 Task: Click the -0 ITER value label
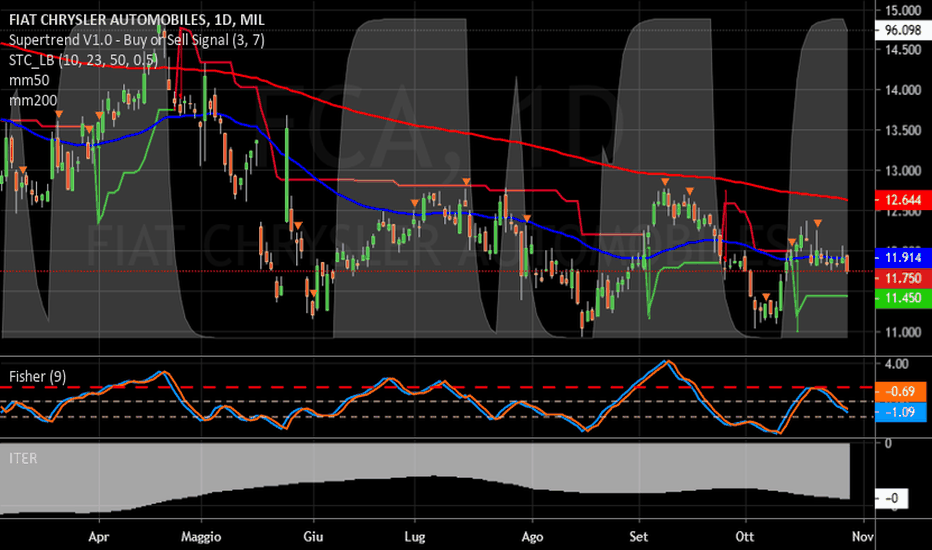coord(892,498)
